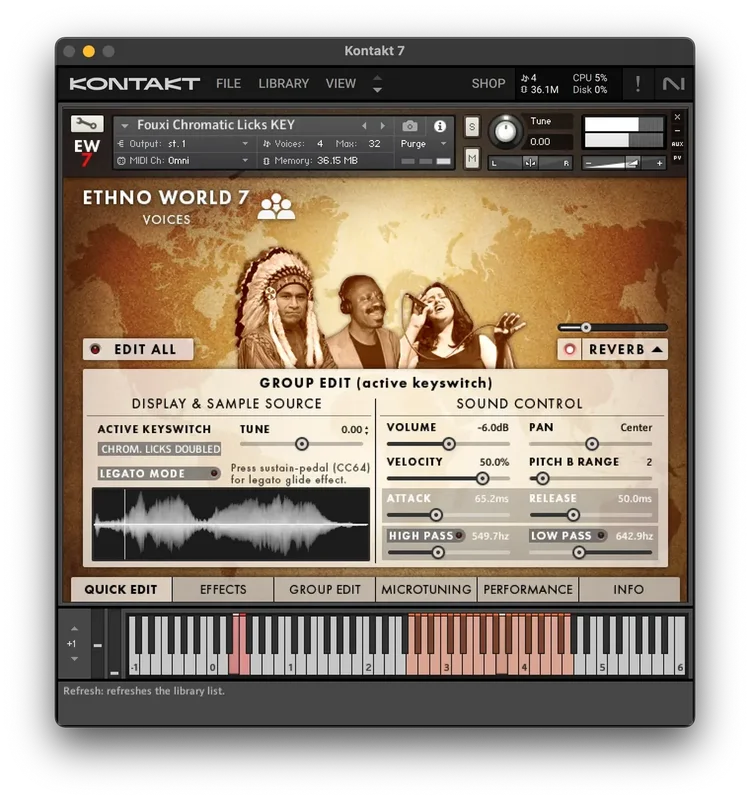Go to previous instrument preset arrow
The image size is (750, 800).
[364, 126]
